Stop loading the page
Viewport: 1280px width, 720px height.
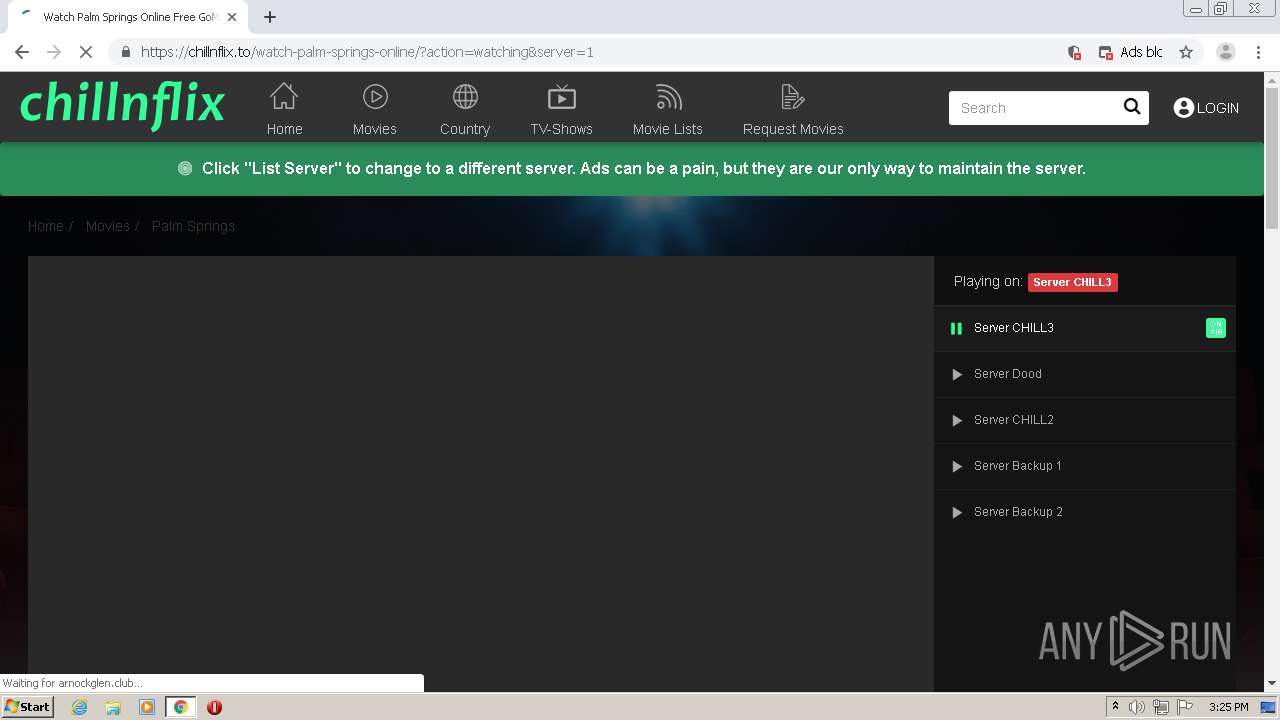click(x=86, y=52)
